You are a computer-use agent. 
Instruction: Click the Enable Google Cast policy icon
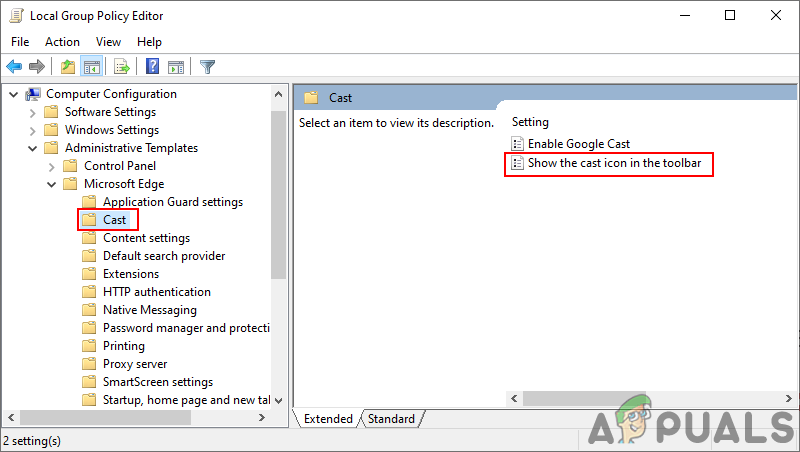tap(517, 144)
